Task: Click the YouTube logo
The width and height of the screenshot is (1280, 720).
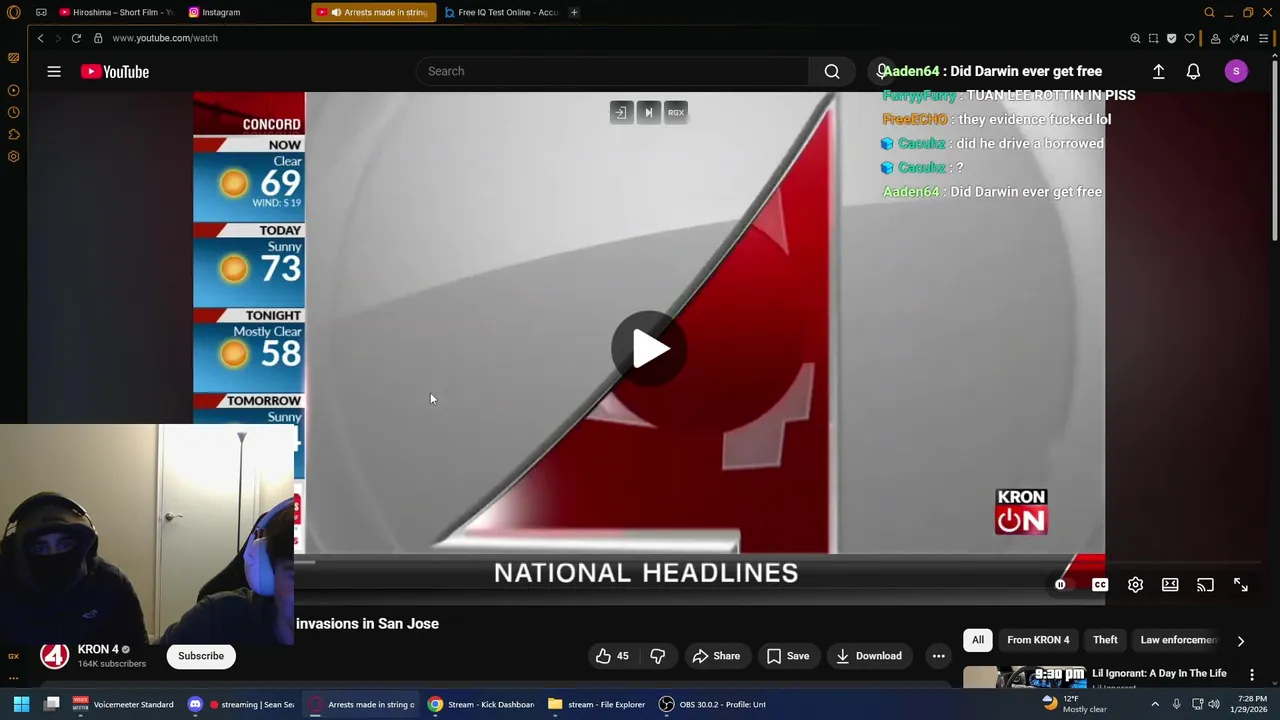Action: click(x=115, y=71)
